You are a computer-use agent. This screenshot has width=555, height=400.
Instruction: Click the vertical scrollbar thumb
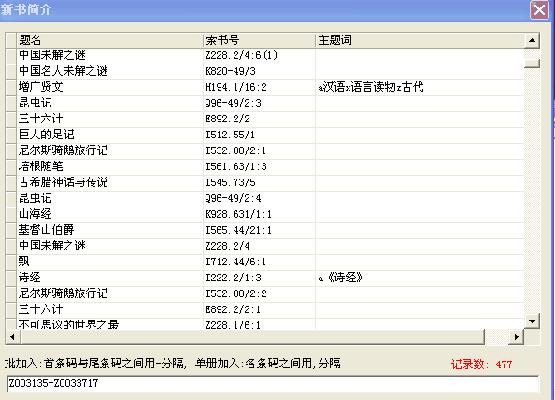[532, 63]
